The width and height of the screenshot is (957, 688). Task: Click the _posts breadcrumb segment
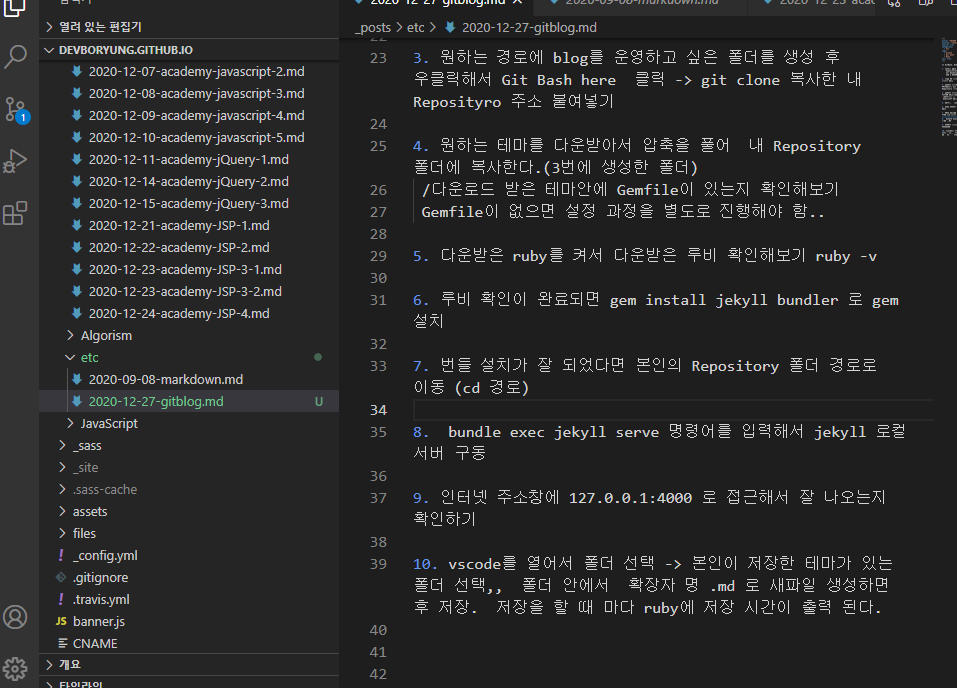tap(373, 27)
